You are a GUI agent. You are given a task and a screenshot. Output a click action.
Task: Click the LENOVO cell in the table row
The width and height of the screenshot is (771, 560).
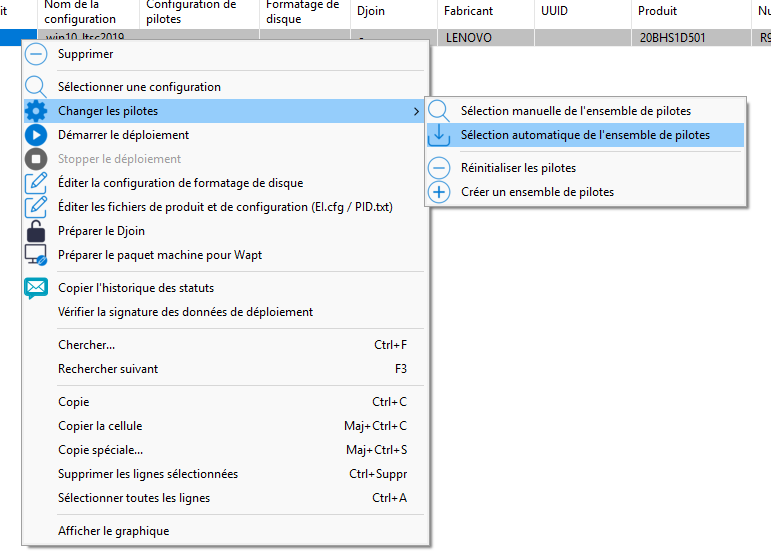(468, 38)
